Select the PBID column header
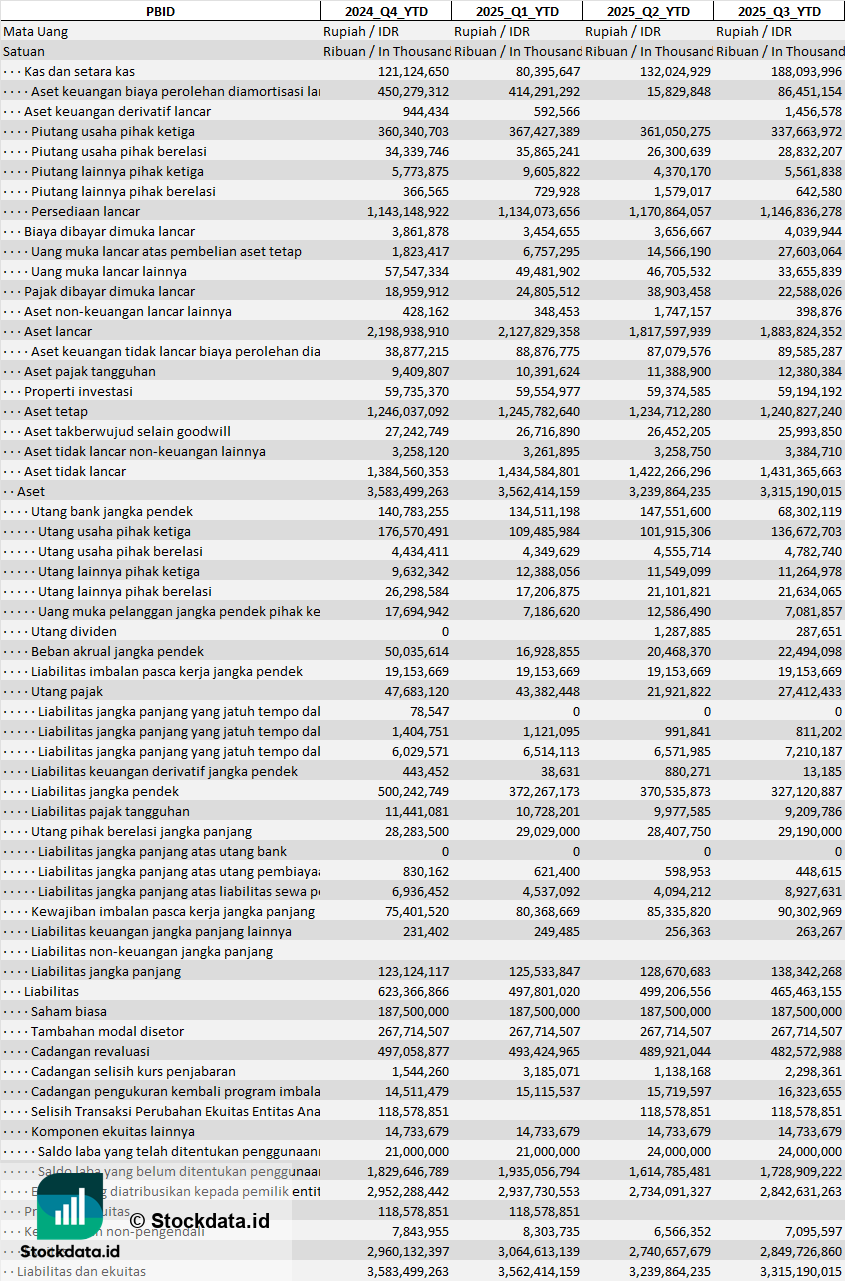The width and height of the screenshot is (845, 1281). pos(160,11)
